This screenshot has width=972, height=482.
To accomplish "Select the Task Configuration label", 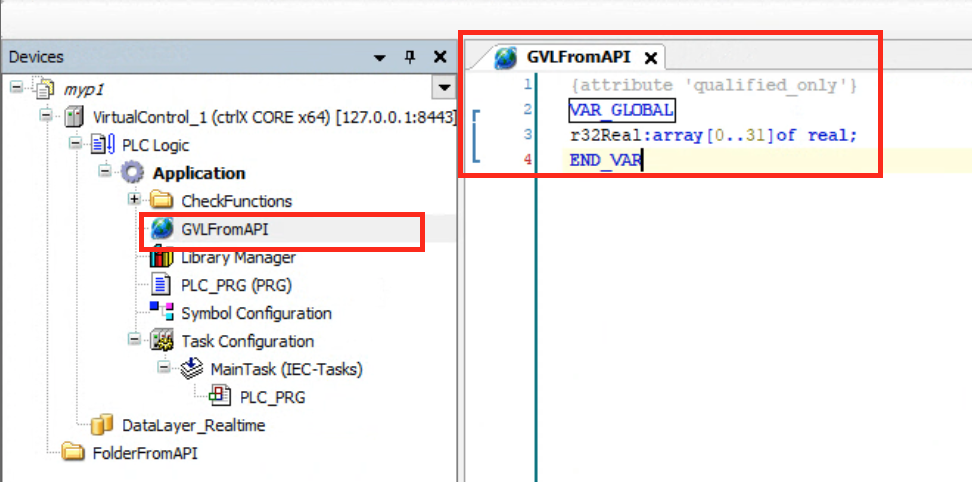I will (x=247, y=341).
